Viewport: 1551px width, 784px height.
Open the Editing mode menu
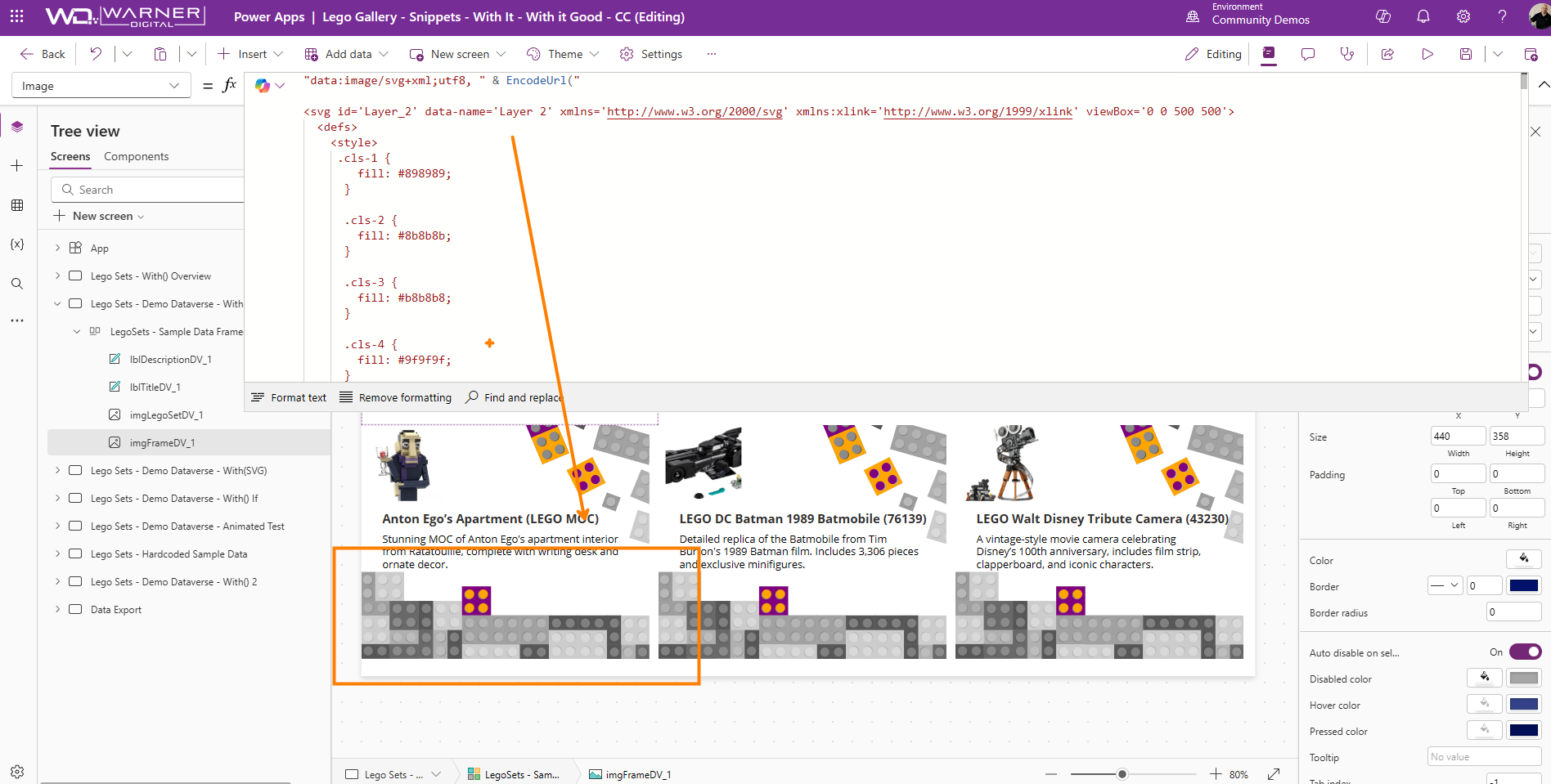tap(1213, 54)
